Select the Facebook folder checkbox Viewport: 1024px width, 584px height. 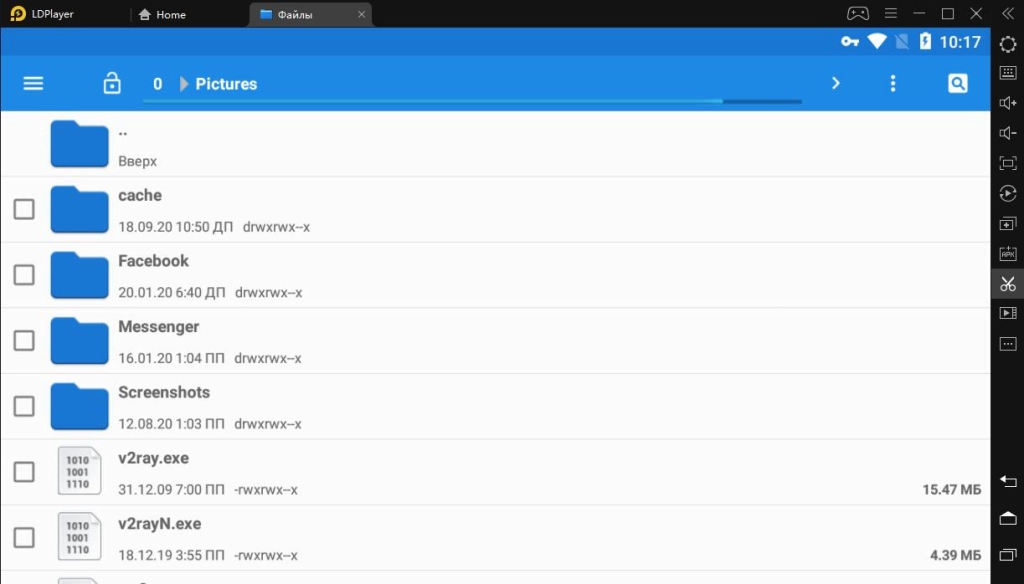[x=24, y=275]
